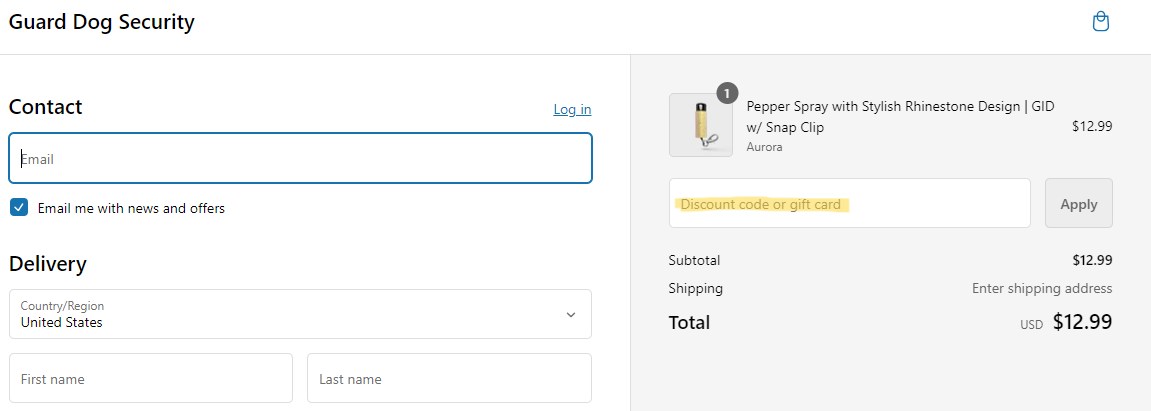Focus the Email input field

pos(300,158)
